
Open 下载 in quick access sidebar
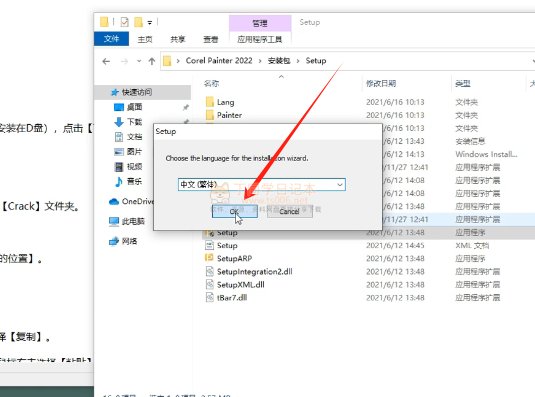129,122
